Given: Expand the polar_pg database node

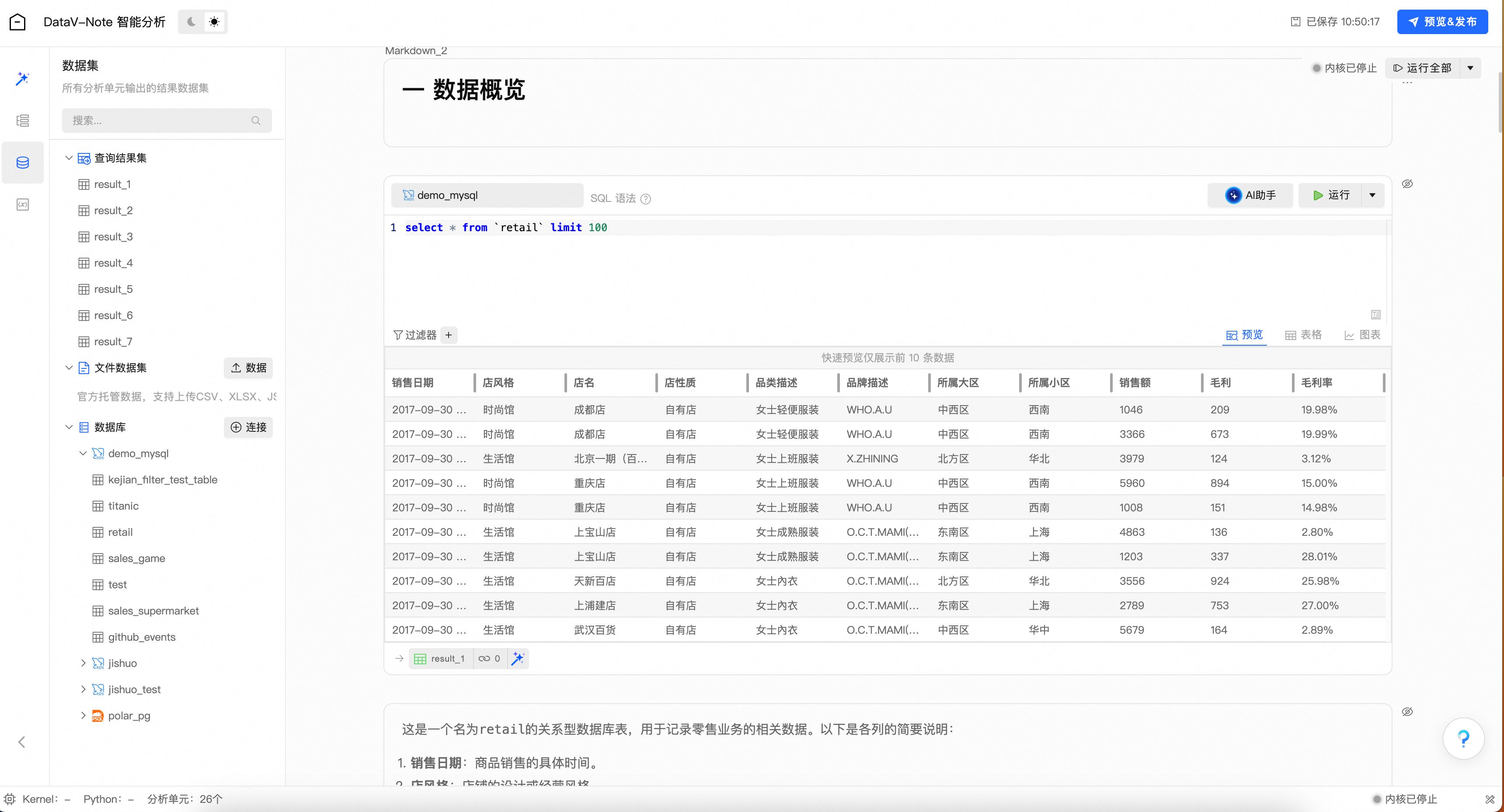Looking at the screenshot, I should pyautogui.click(x=83, y=716).
